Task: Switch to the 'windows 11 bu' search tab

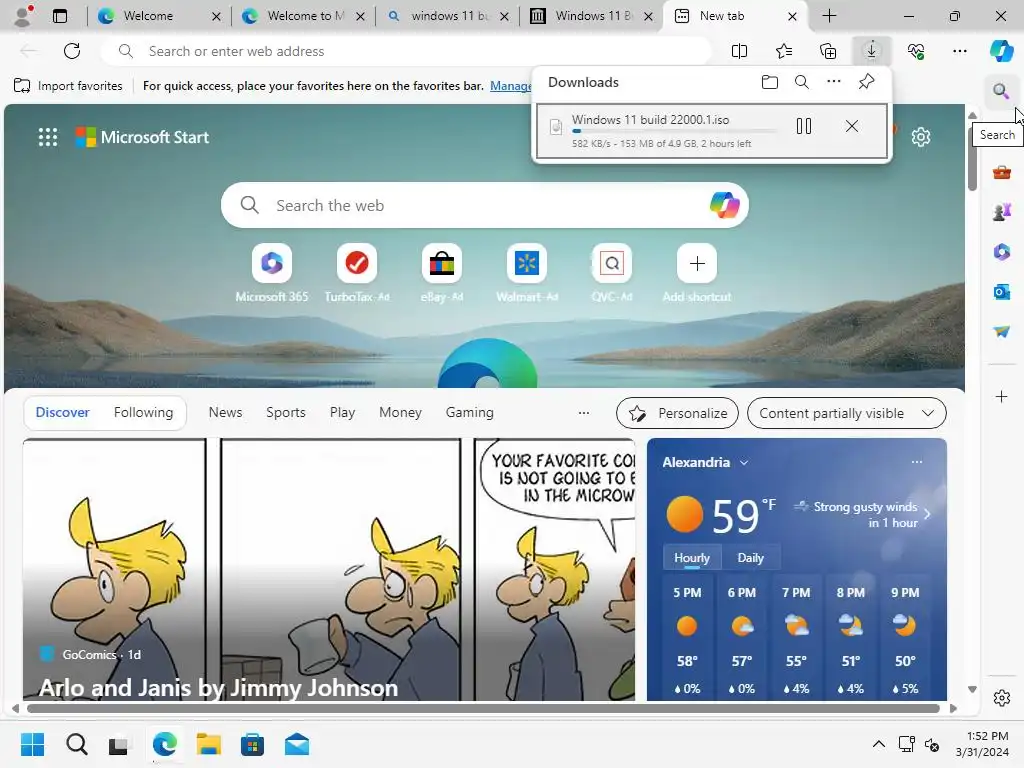Action: 449,16
